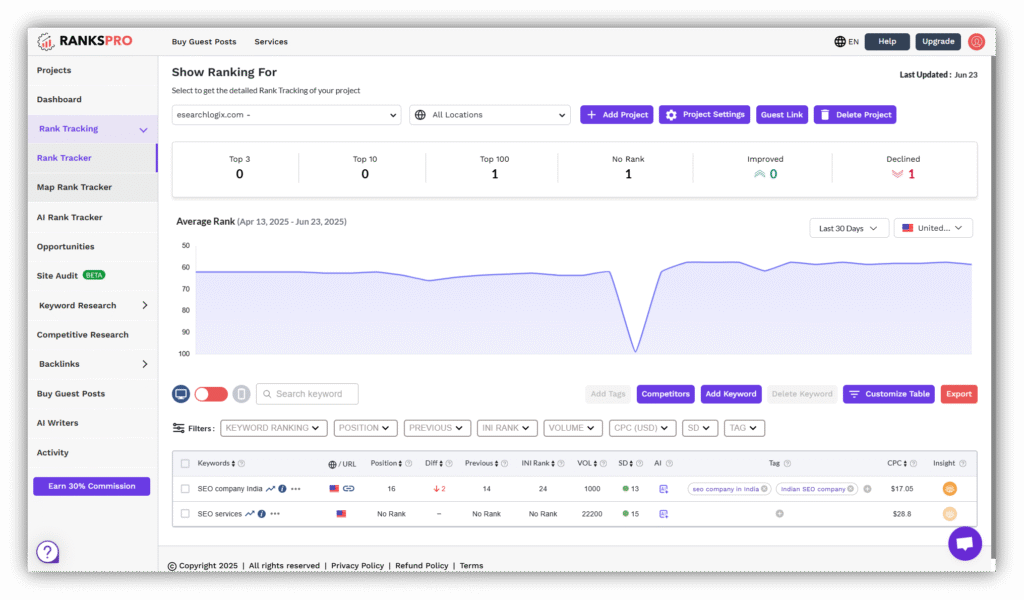This screenshot has height=600, width=1024.
Task: Click the Add Project button
Action: (616, 115)
